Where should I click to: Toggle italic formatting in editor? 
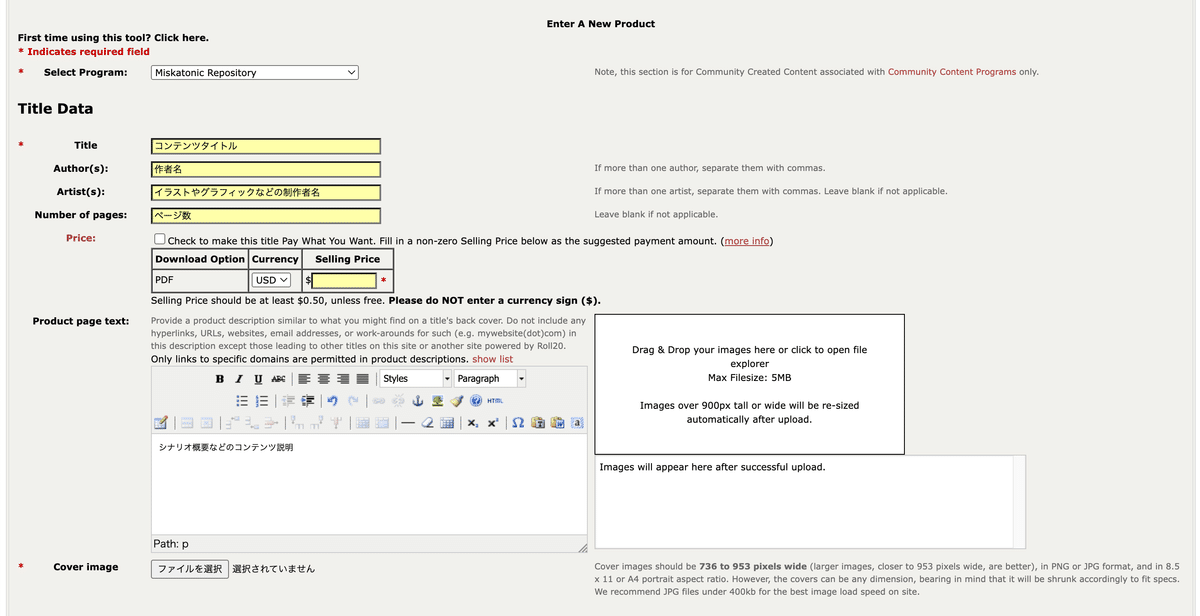tap(239, 379)
